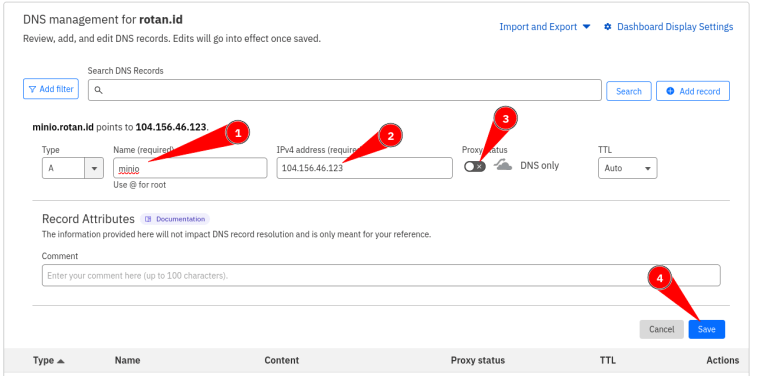Image resolution: width=760 pixels, height=376 pixels.
Task: Toggle the Proxy status switch
Action: point(475,166)
